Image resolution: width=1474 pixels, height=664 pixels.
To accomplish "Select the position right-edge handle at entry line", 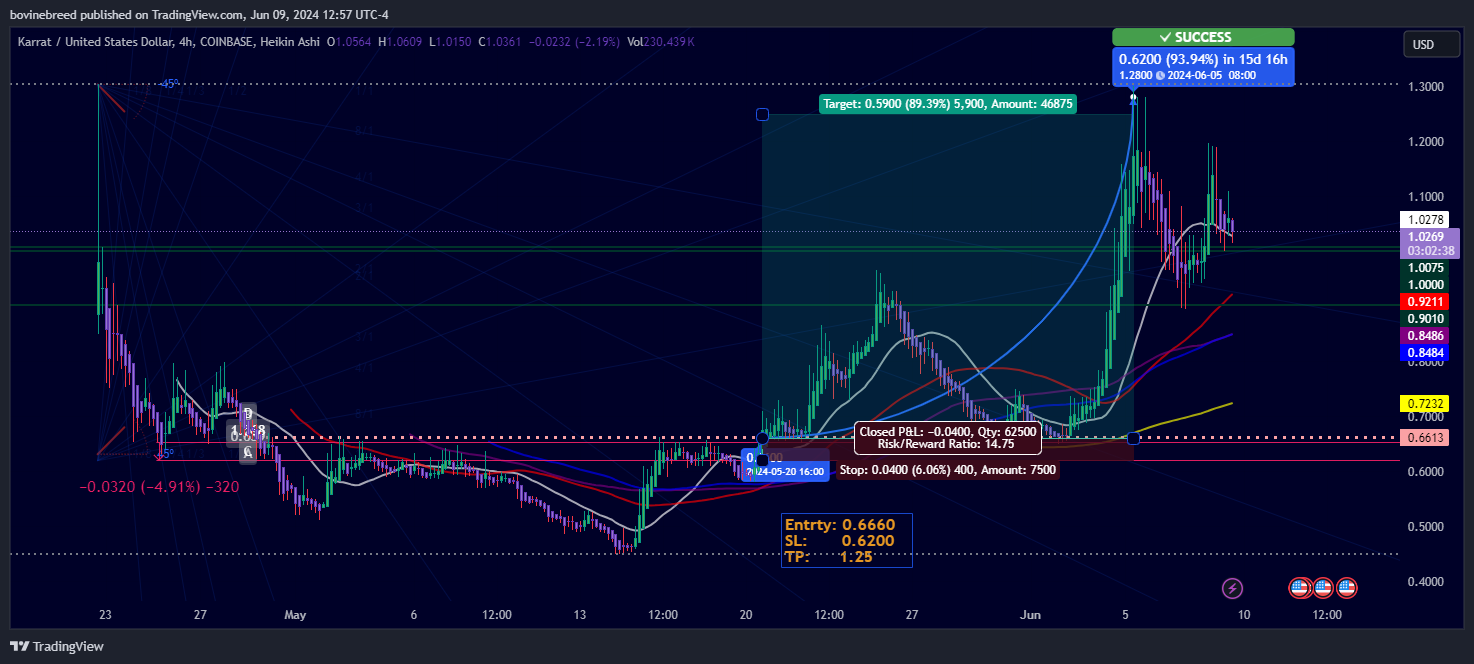I will (x=1133, y=438).
